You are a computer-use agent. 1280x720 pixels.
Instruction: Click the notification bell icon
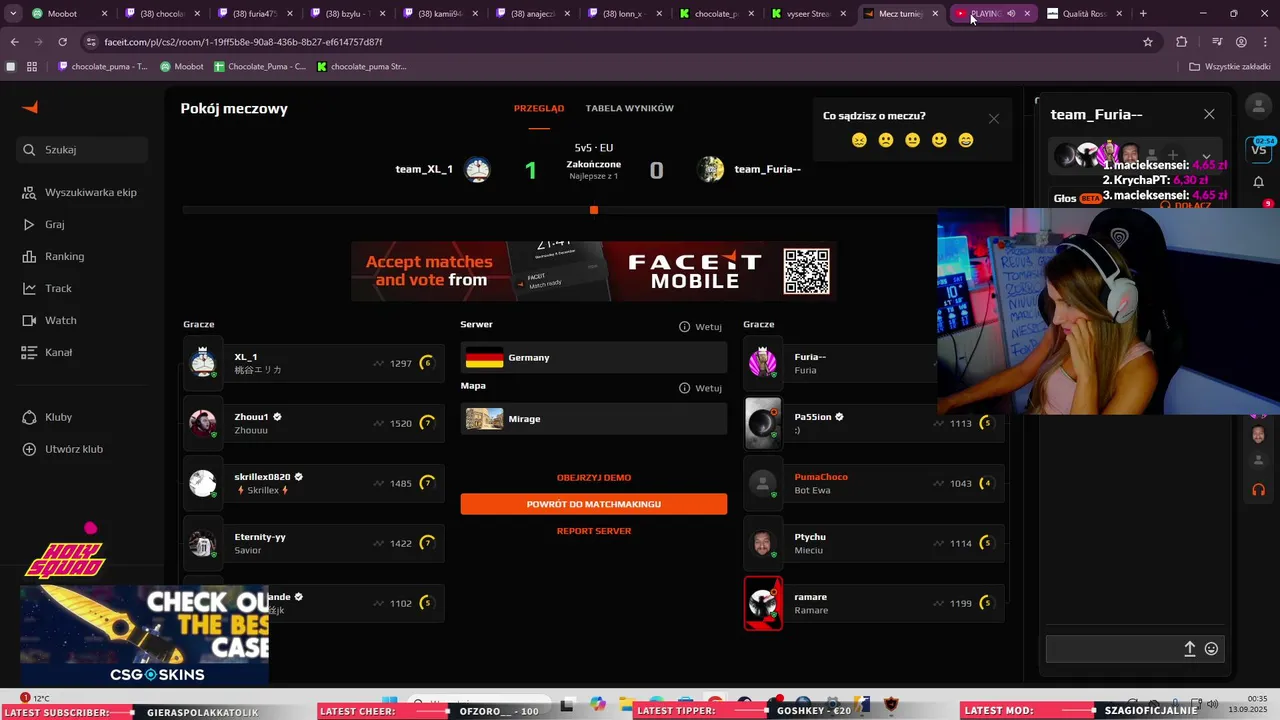pyautogui.click(x=1259, y=182)
